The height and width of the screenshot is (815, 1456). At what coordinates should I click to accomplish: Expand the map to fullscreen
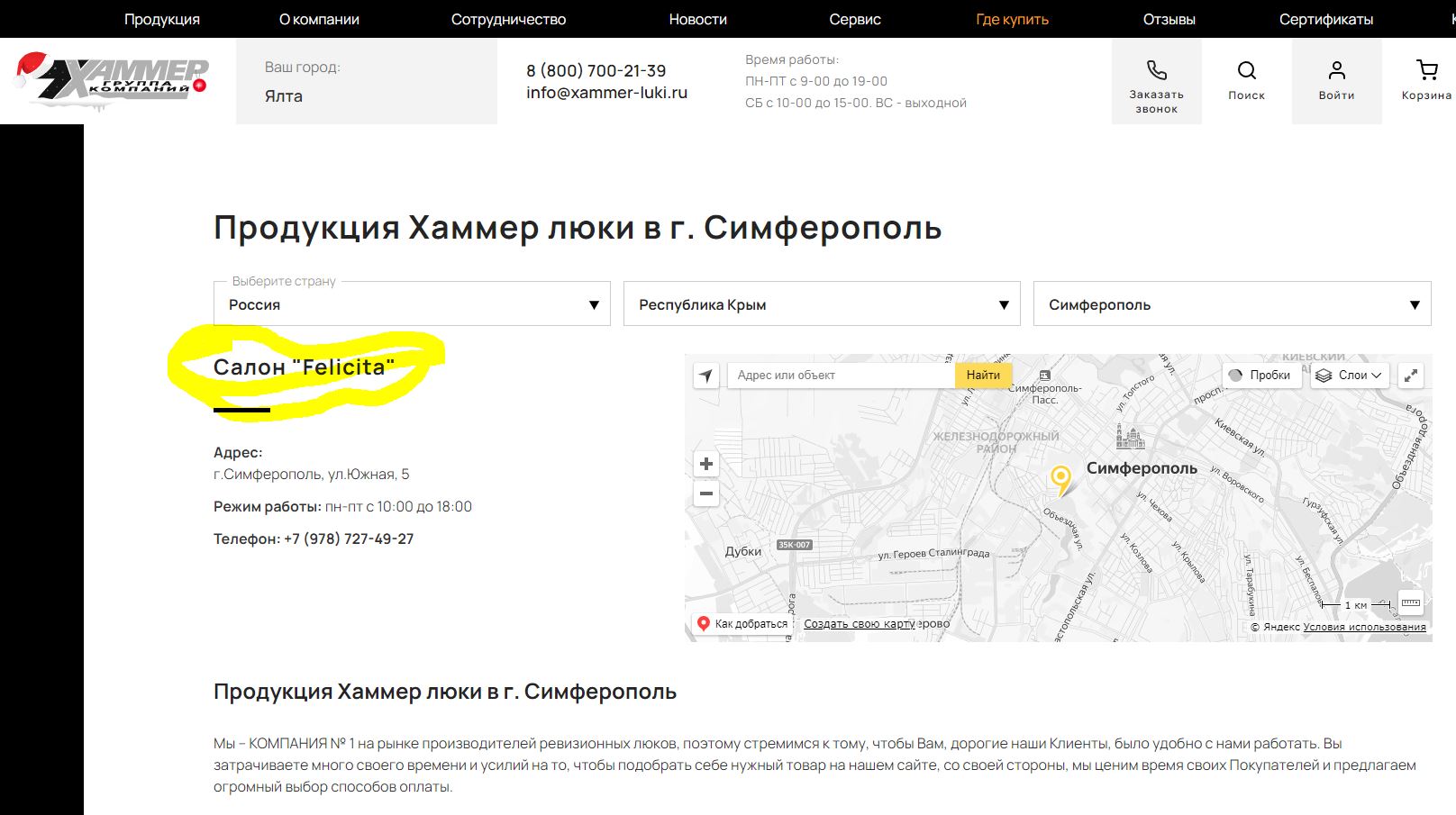coord(1410,376)
